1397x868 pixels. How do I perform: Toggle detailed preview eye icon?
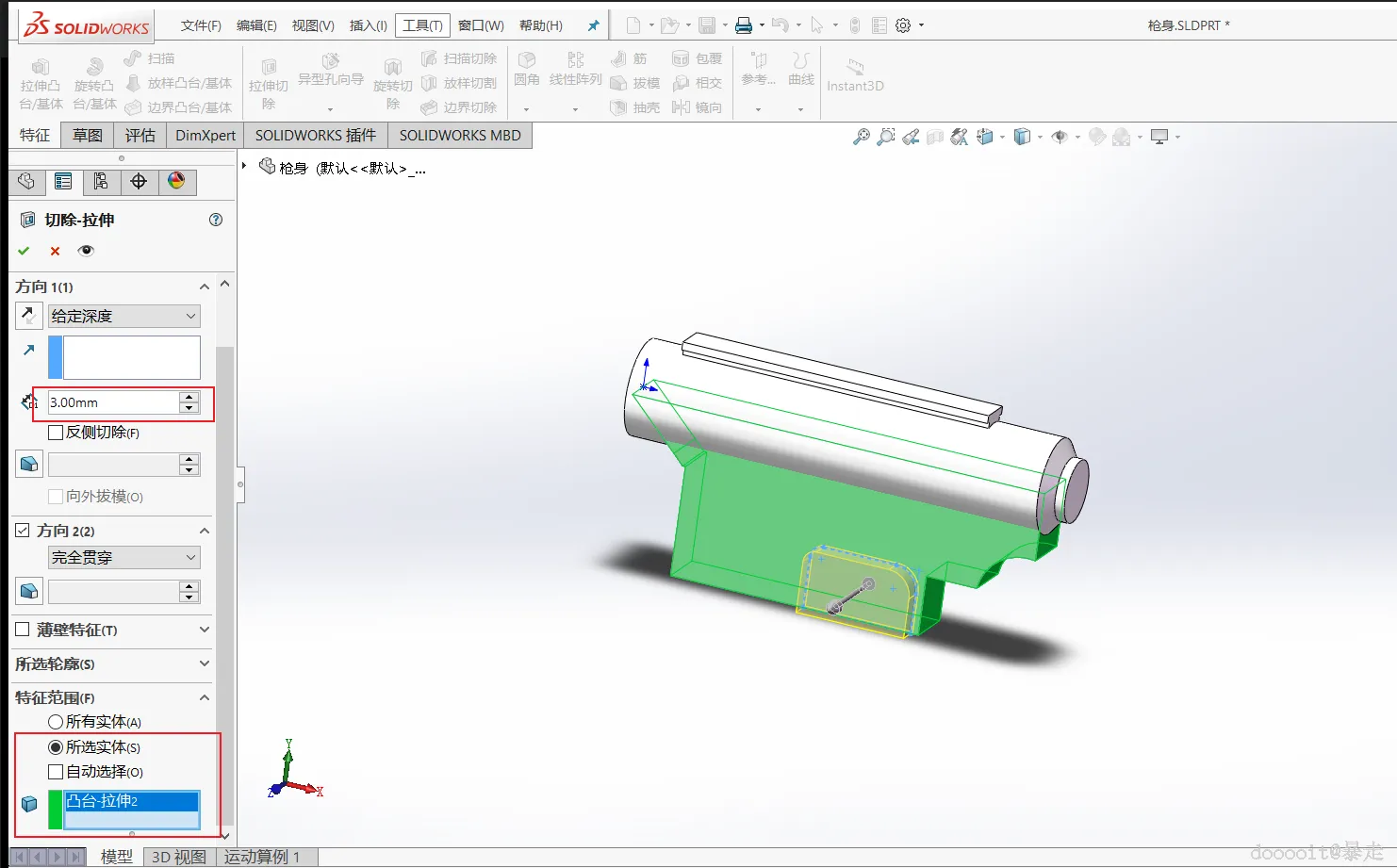[x=86, y=251]
